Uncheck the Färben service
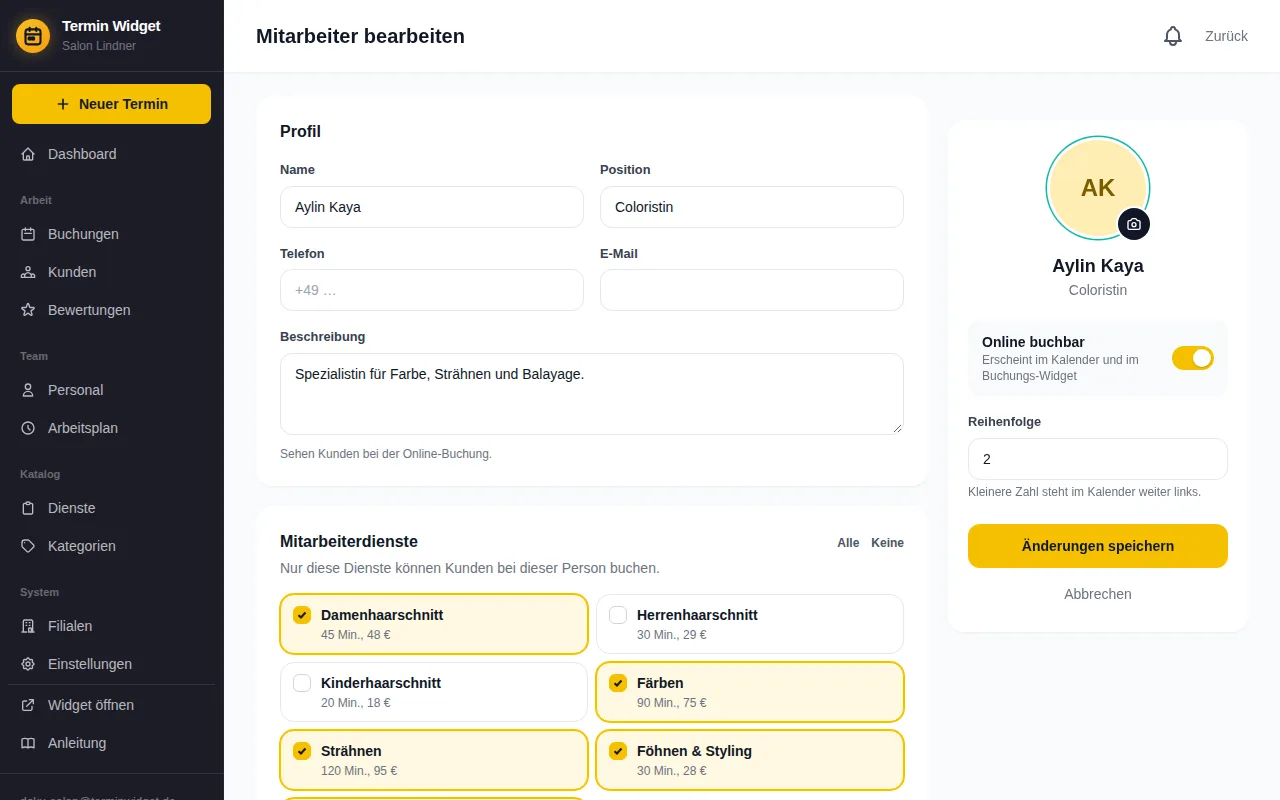 pyautogui.click(x=618, y=683)
